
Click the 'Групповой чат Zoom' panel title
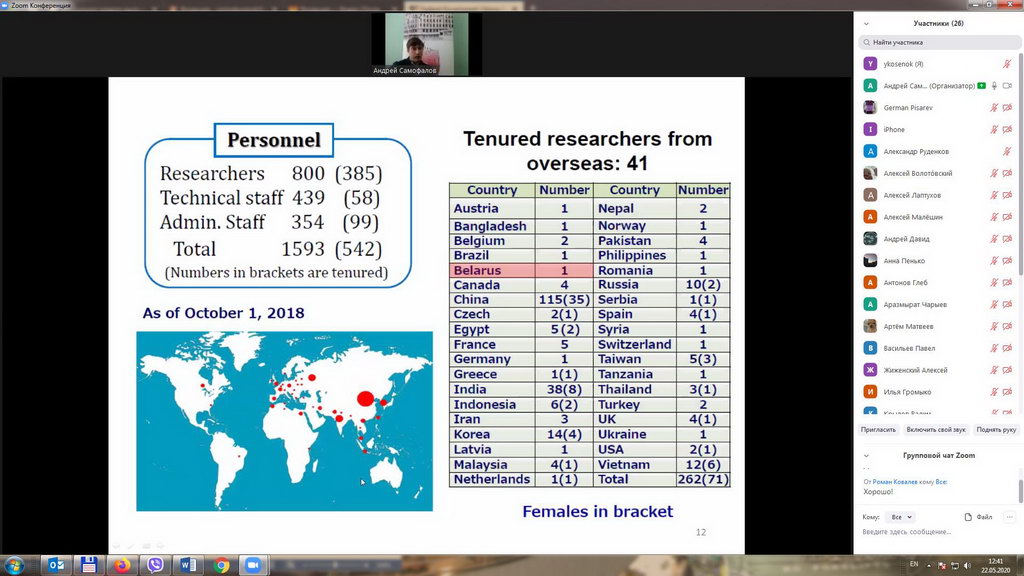click(939, 456)
